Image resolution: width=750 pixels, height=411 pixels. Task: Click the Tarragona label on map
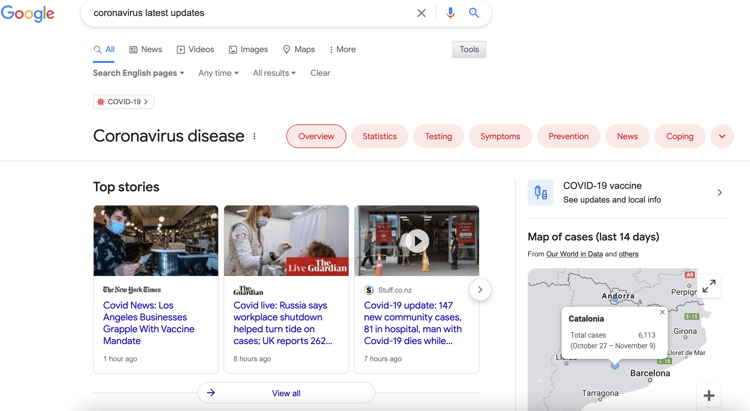600,393
